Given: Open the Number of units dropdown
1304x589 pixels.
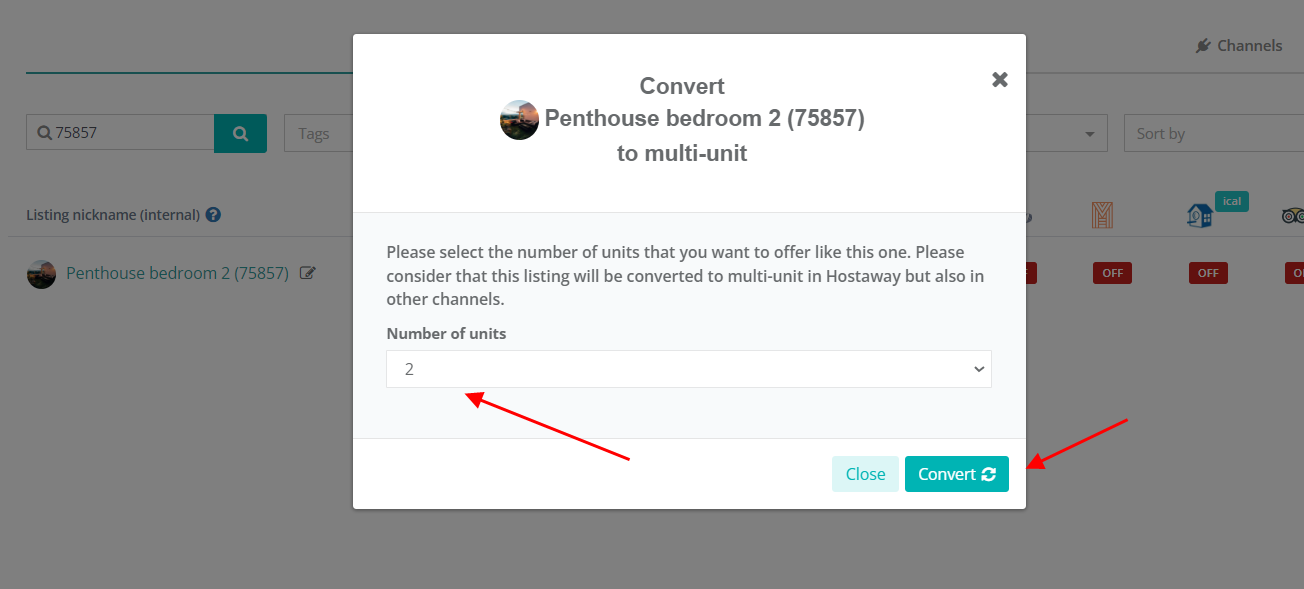Looking at the screenshot, I should click(689, 369).
